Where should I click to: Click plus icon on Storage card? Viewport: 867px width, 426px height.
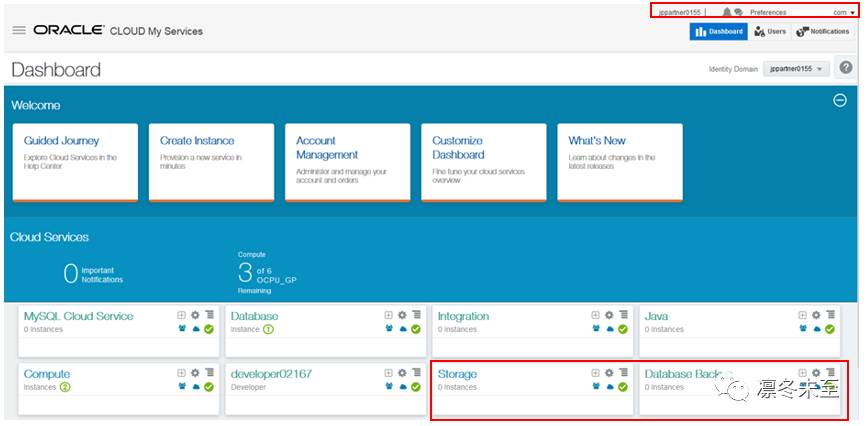pyautogui.click(x=595, y=373)
